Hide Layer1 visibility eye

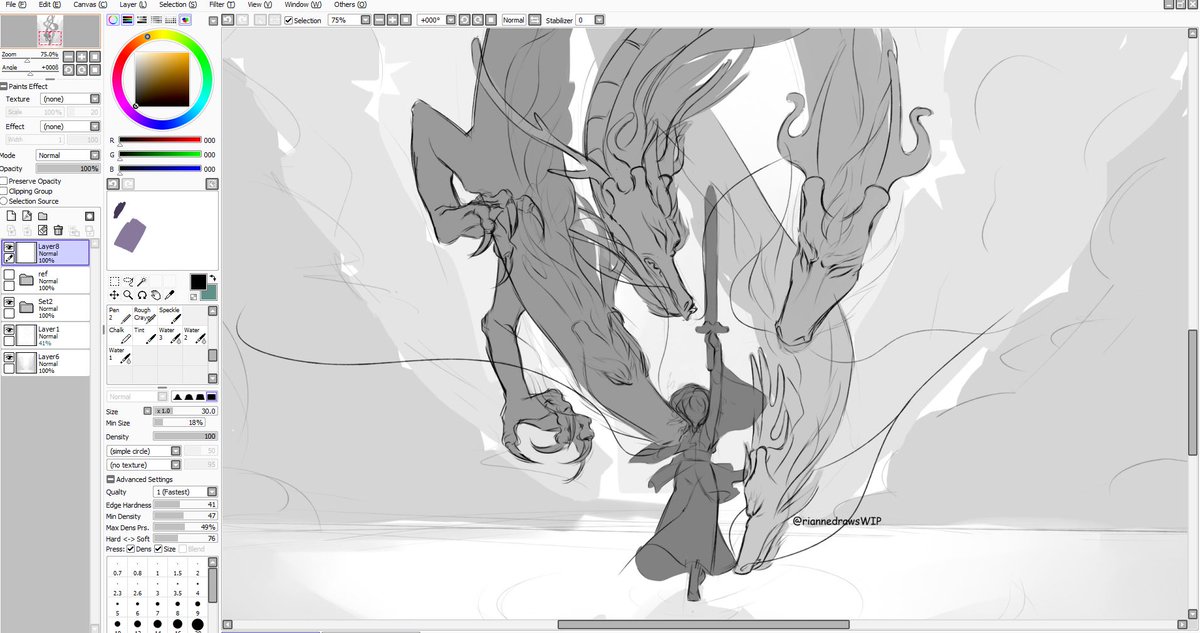pos(9,330)
